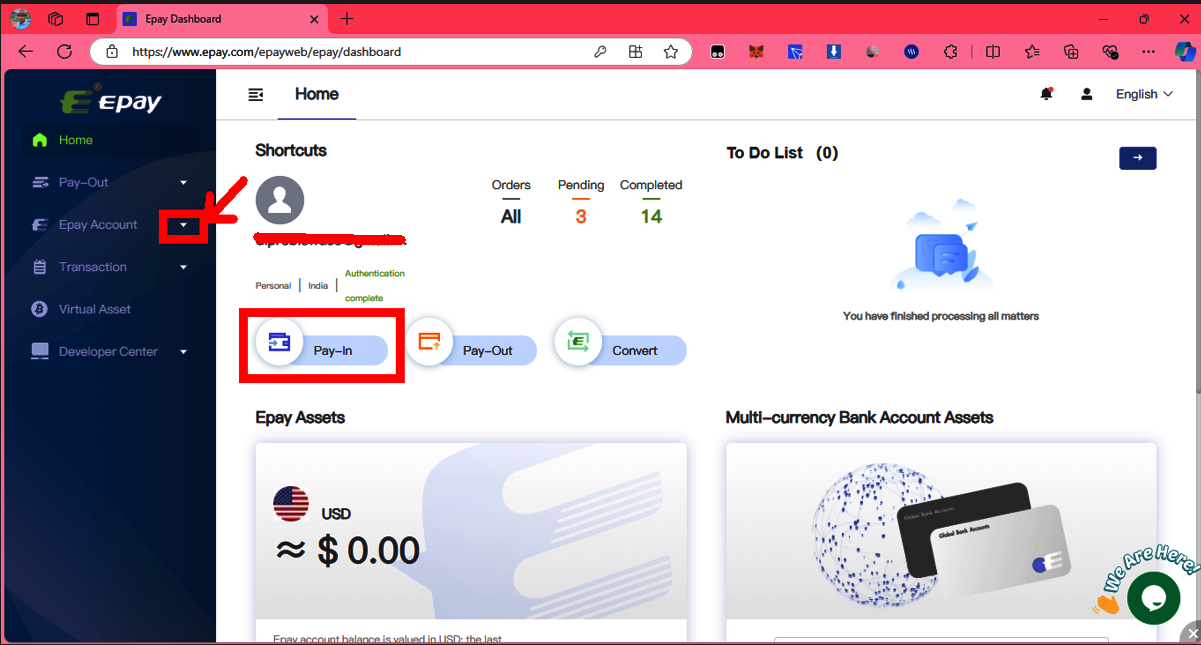Click the Pay-In shortcut icon
Screen dimensions: 1201x645
coord(280,343)
